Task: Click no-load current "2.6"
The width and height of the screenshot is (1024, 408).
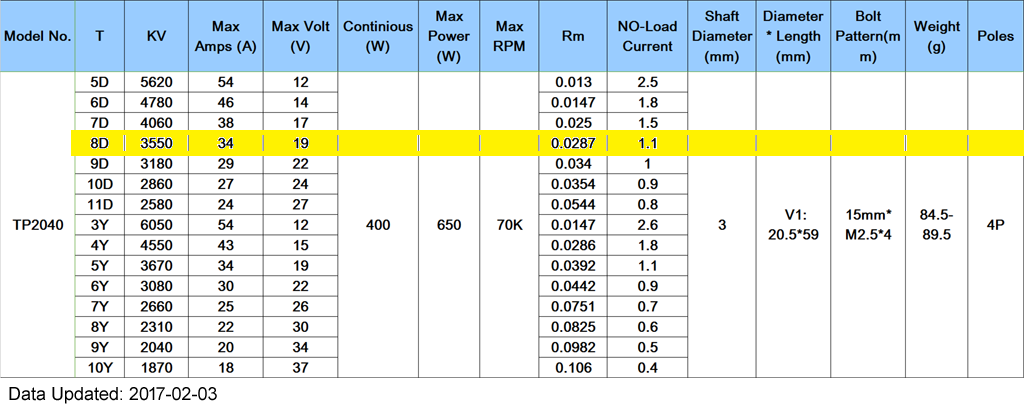Action: pos(647,225)
